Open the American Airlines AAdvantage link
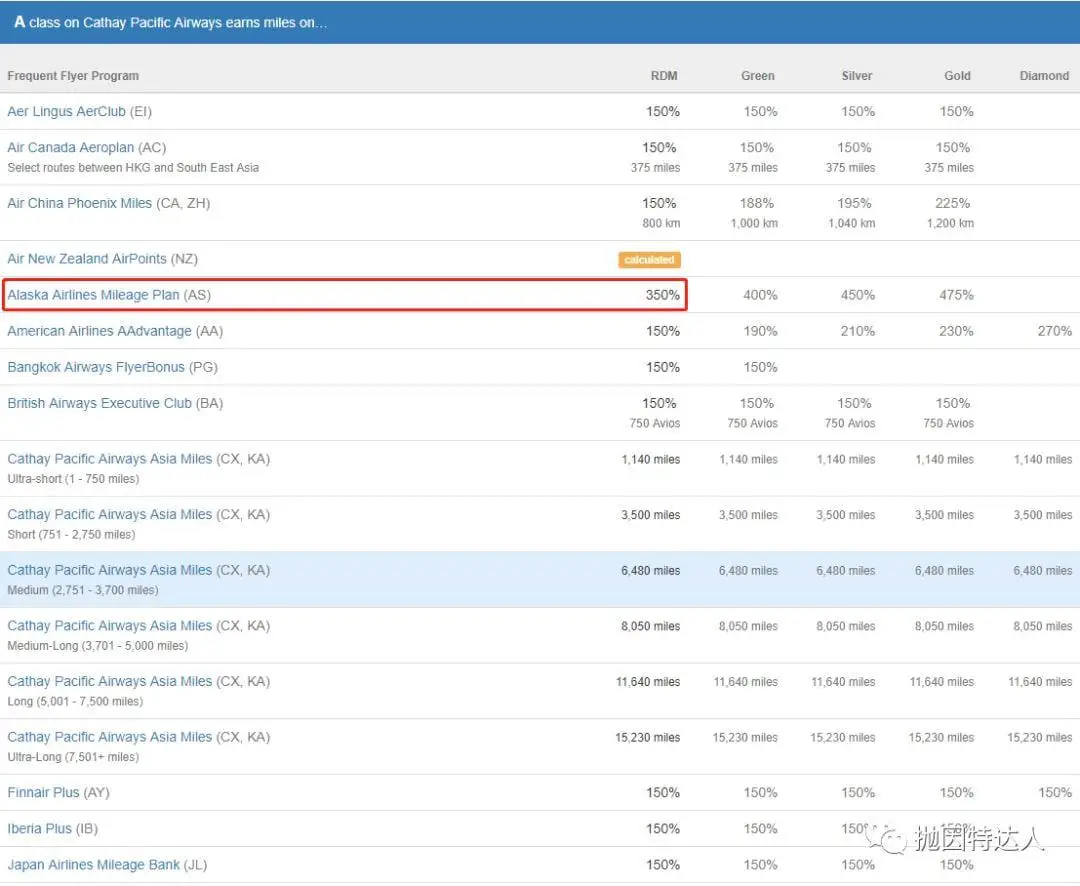 [99, 331]
